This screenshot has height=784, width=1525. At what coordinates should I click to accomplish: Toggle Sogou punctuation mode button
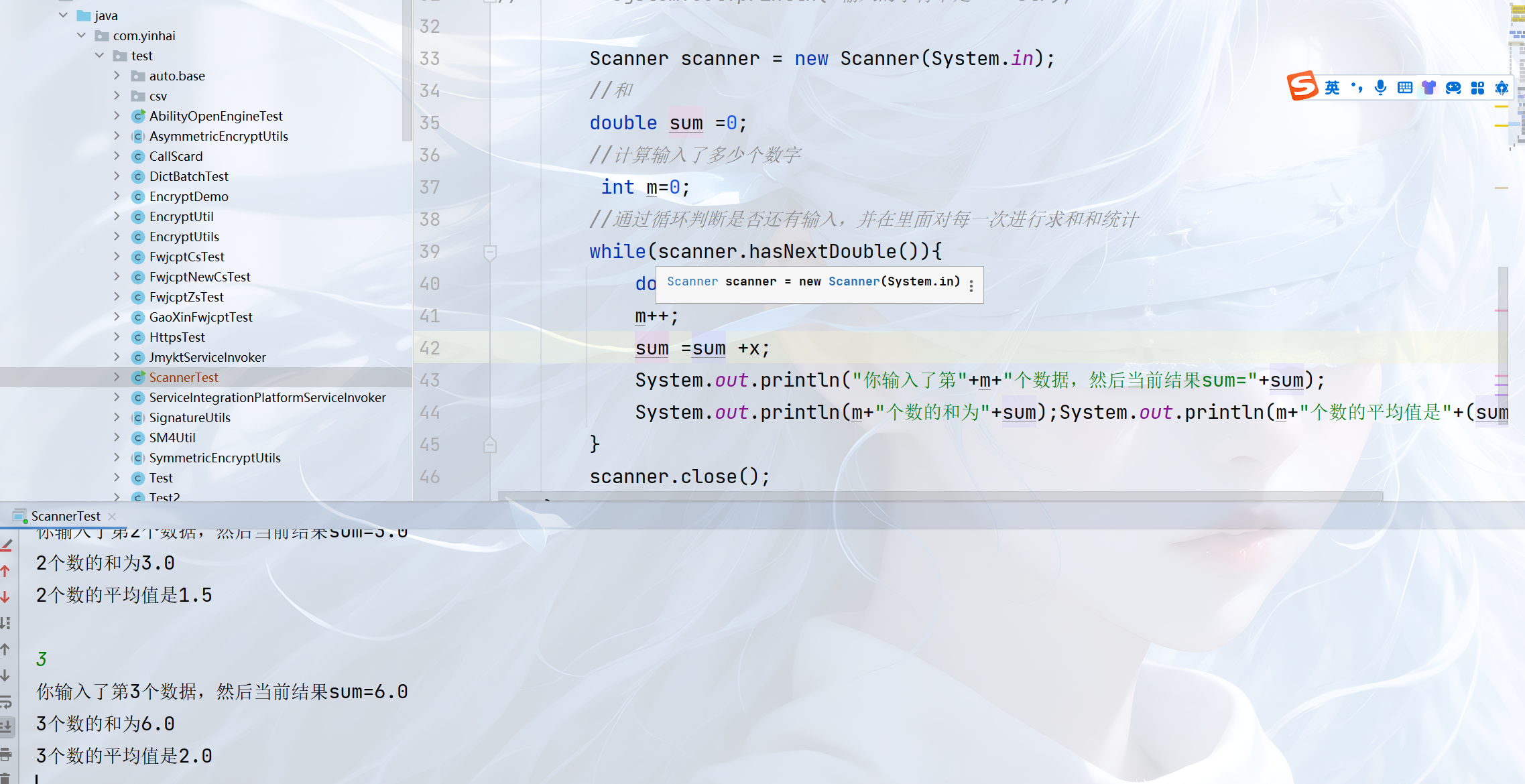(x=1357, y=88)
